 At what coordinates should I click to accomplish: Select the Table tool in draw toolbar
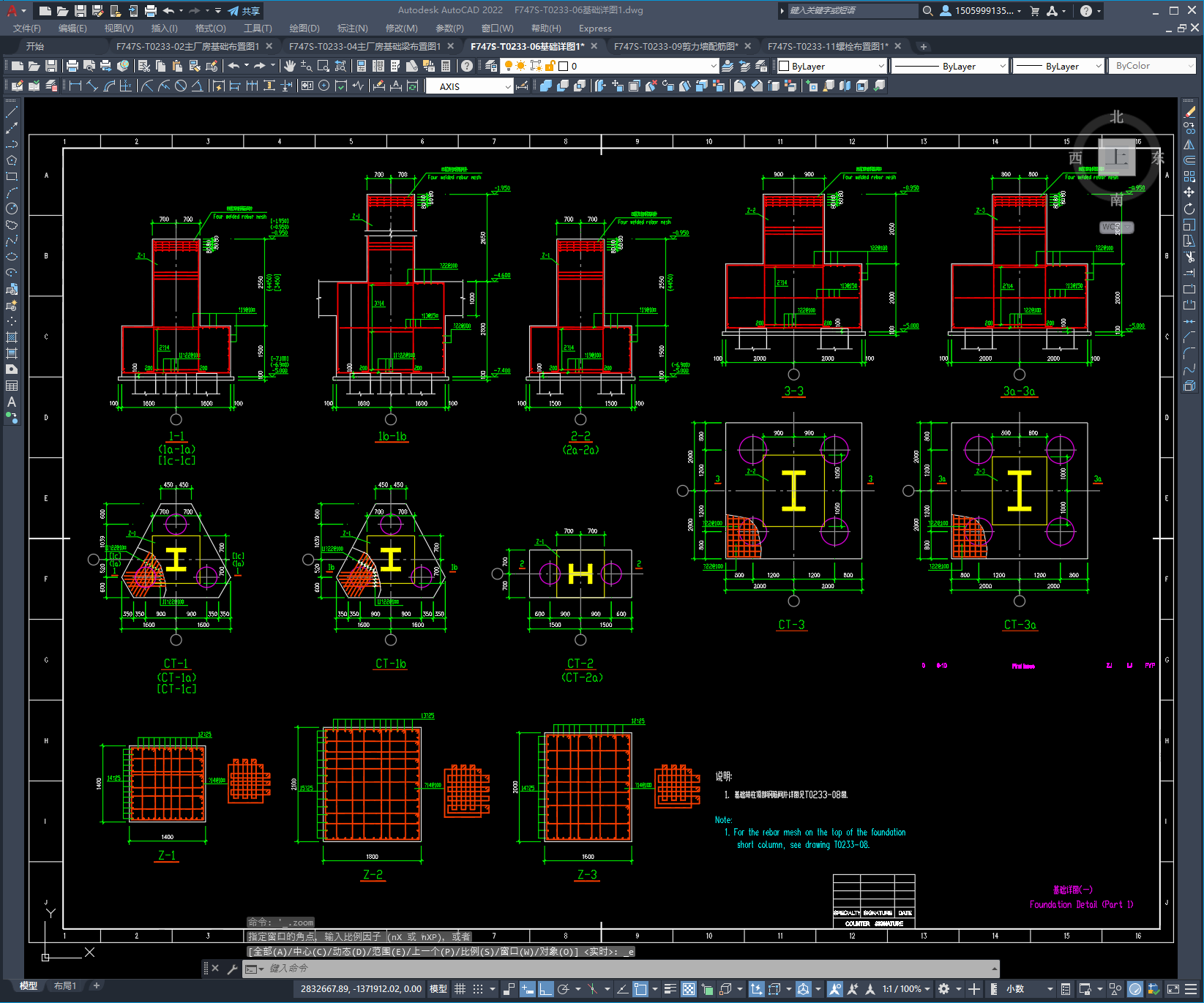click(12, 386)
